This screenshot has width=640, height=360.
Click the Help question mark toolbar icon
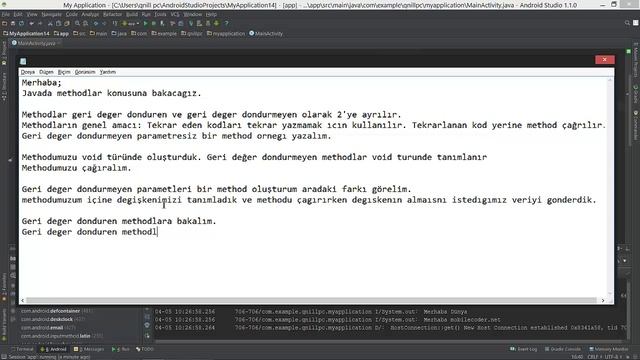click(x=227, y=24)
